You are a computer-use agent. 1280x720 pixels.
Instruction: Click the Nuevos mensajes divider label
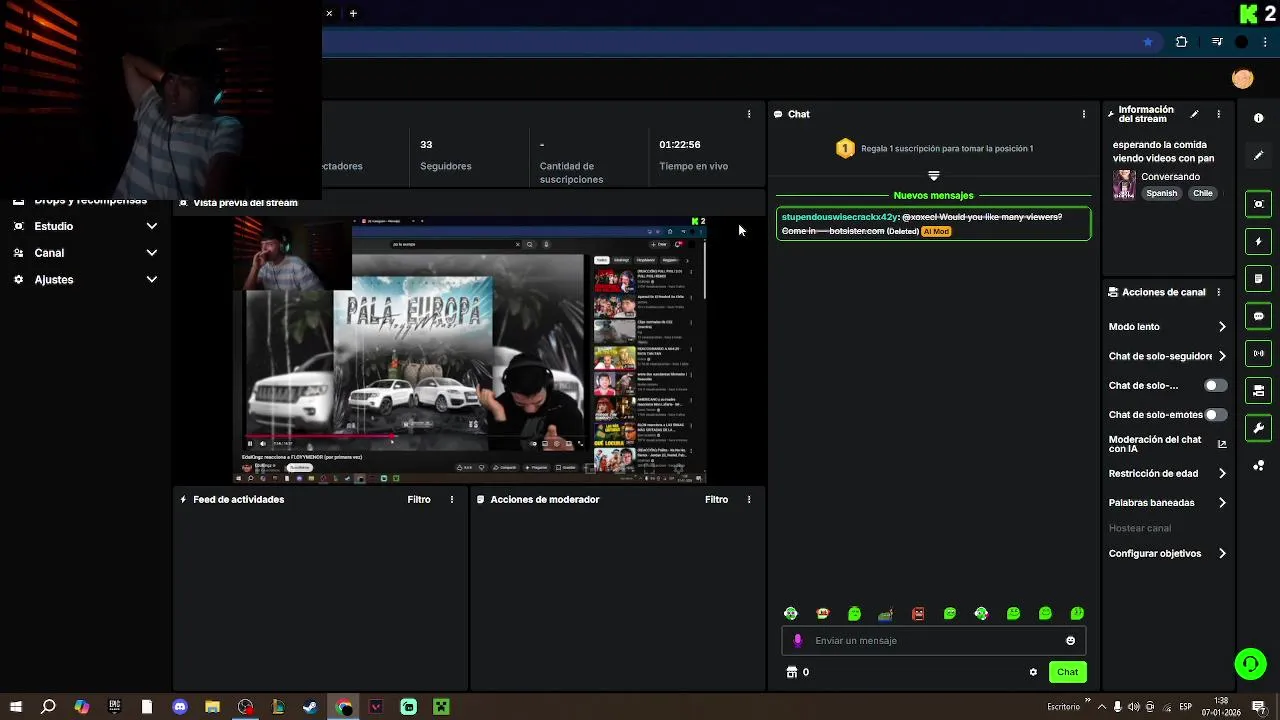coord(933,196)
